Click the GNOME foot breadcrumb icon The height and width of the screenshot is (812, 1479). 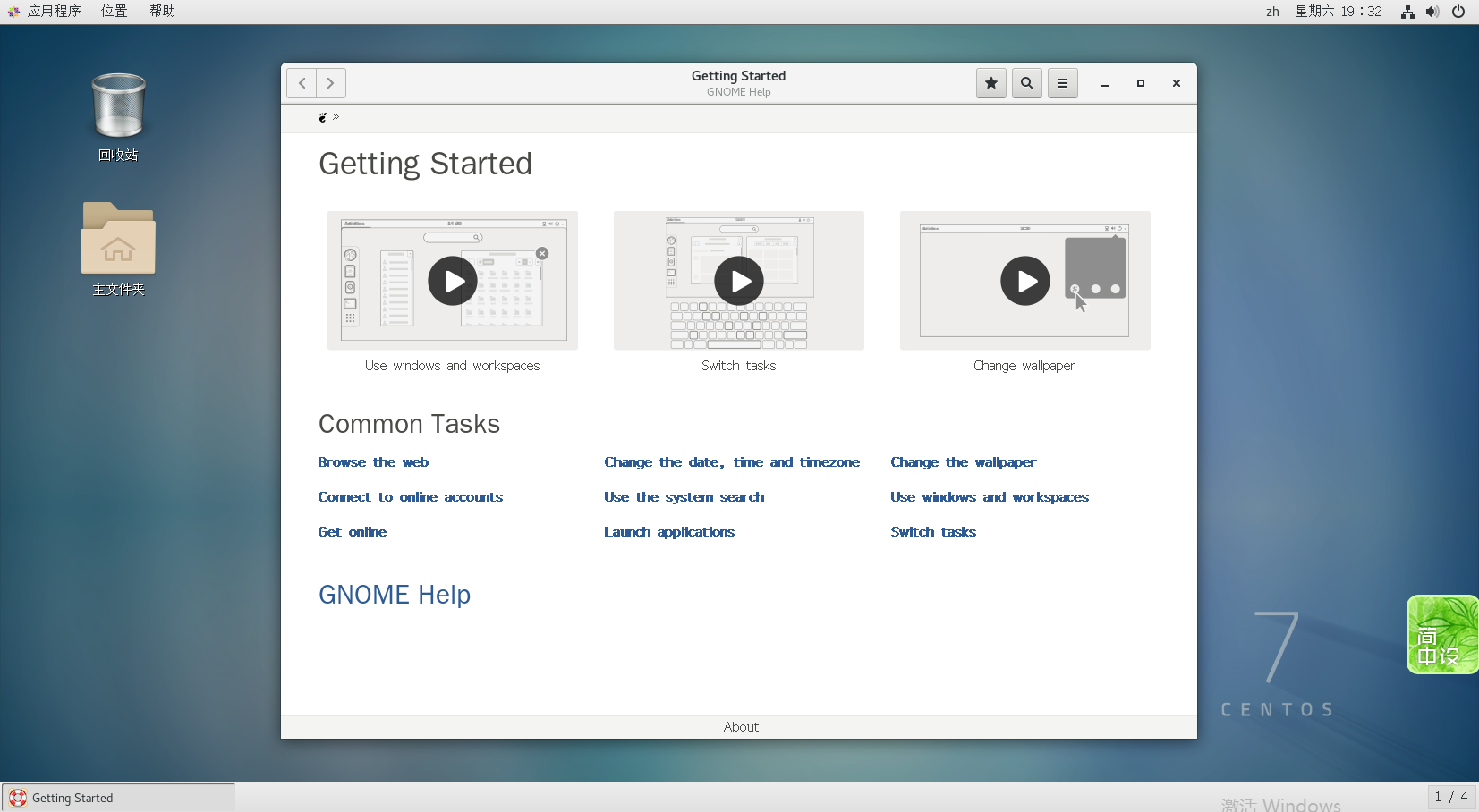click(x=323, y=117)
